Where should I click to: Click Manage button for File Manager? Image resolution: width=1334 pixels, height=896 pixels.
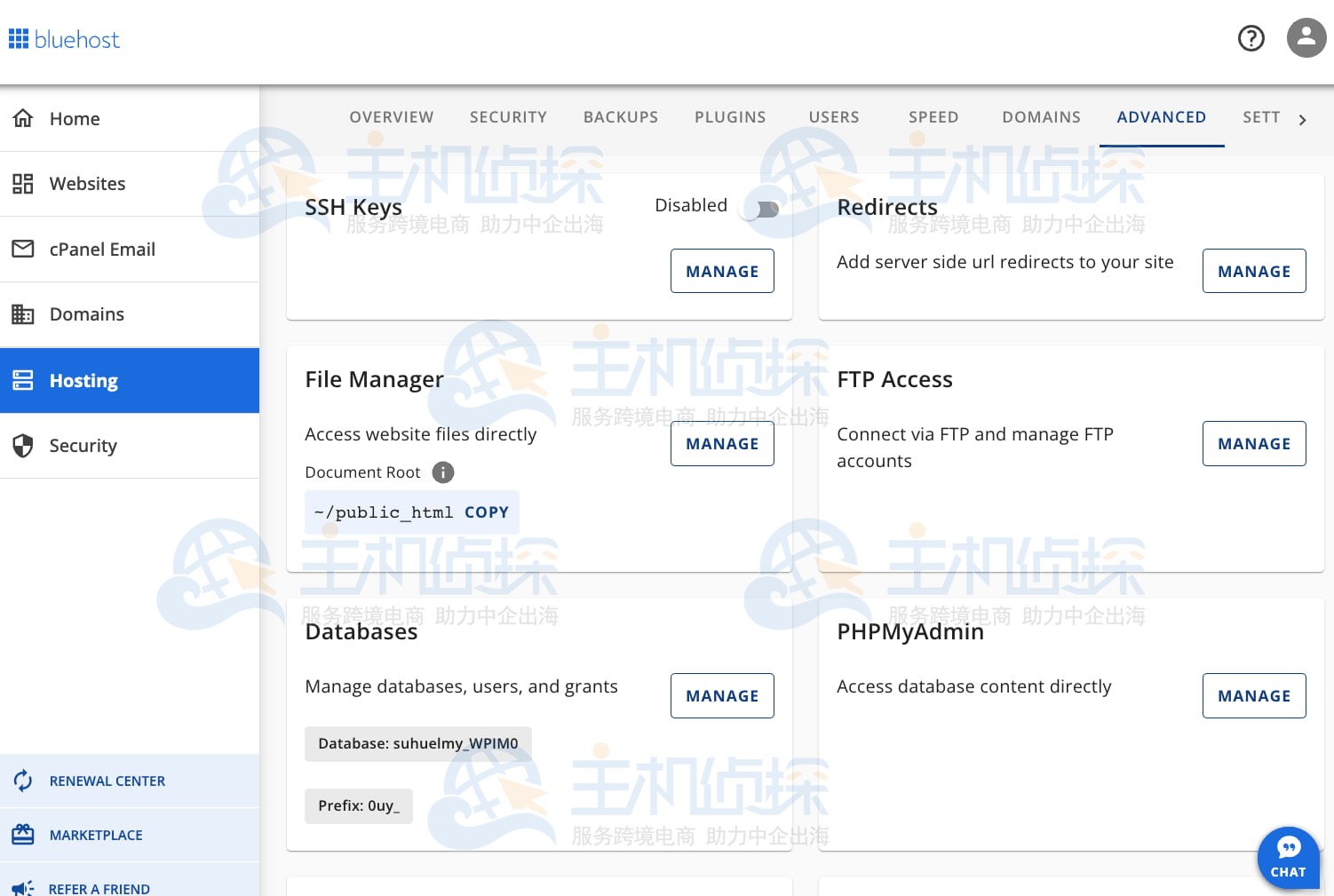coord(721,444)
